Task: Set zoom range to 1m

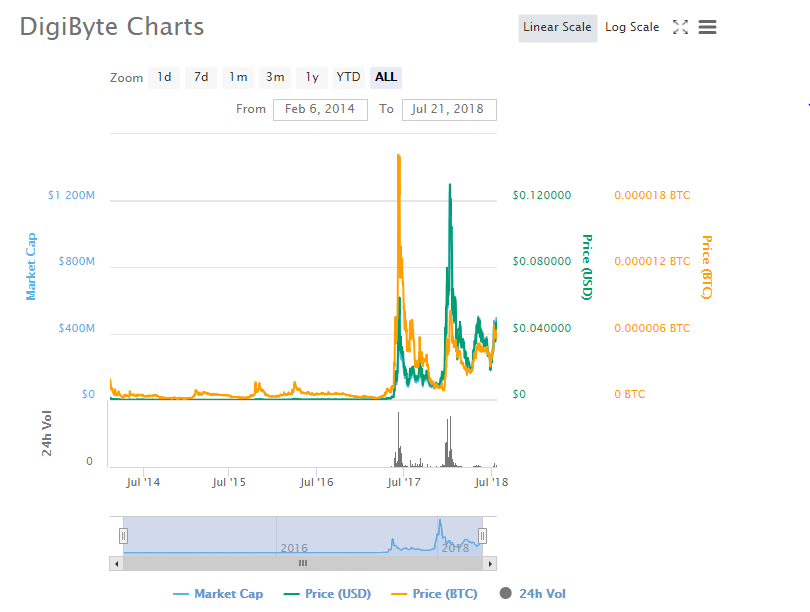Action: click(x=238, y=77)
